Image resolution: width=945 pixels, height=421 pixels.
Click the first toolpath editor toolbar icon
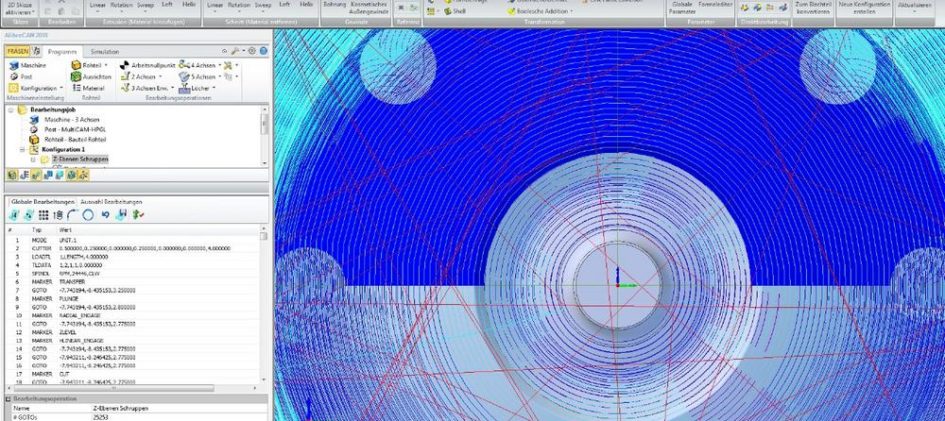14,215
